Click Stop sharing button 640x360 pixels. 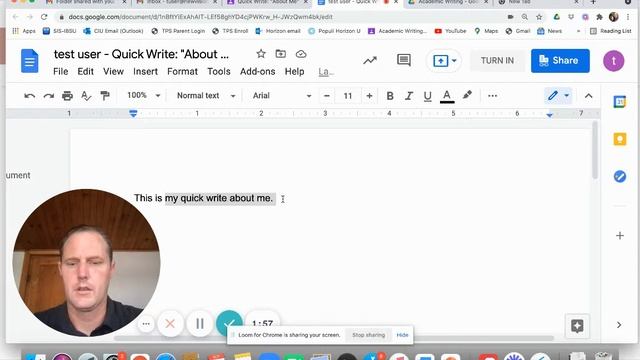368,335
